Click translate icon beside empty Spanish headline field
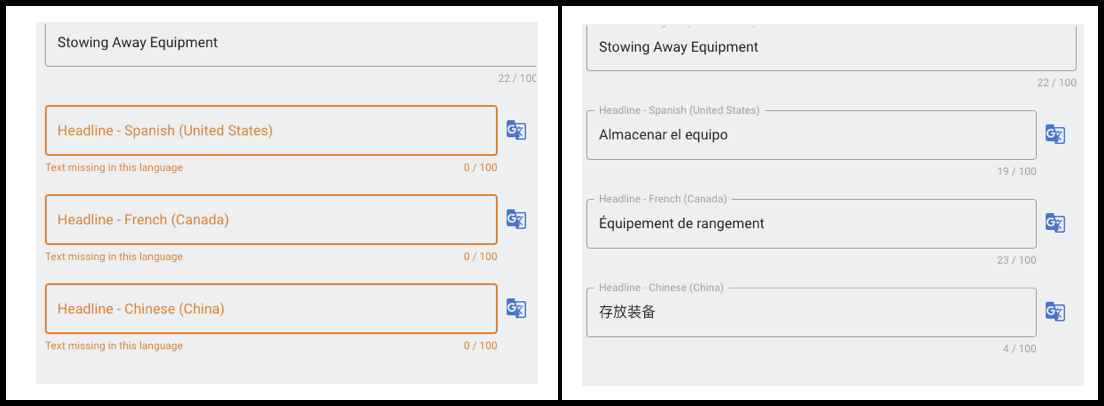Image resolution: width=1104 pixels, height=406 pixels. click(516, 130)
